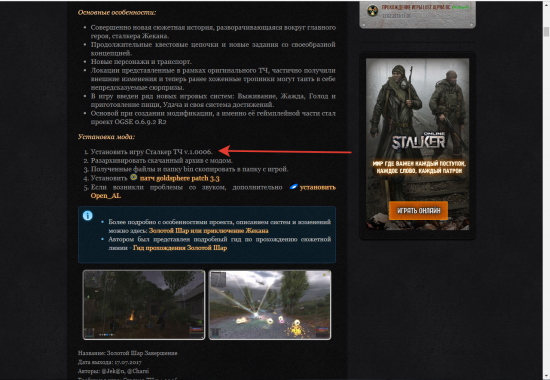The width and height of the screenshot is (550, 380).
Task: Click the @Jek@n author mention
Action: (x=113, y=371)
